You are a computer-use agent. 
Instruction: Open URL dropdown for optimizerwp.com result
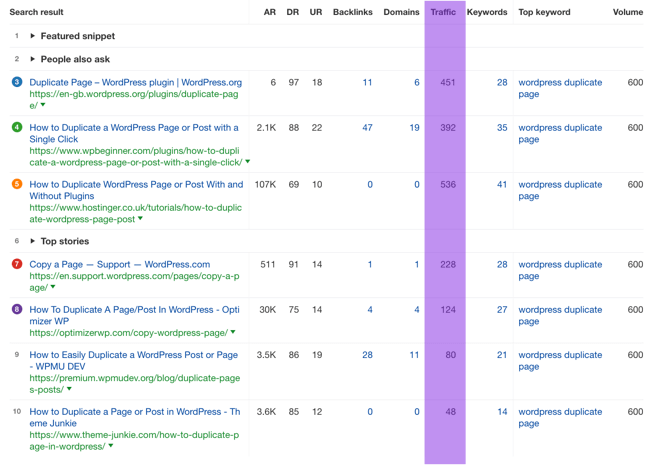click(234, 333)
